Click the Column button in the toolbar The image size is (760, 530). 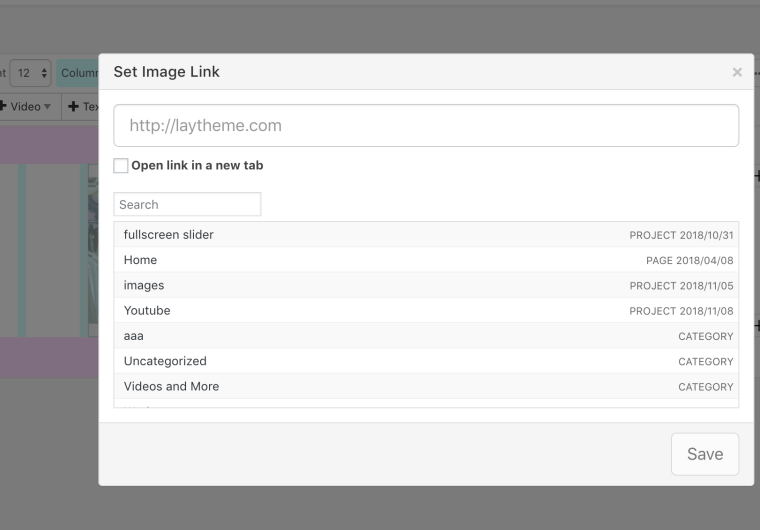tap(78, 73)
